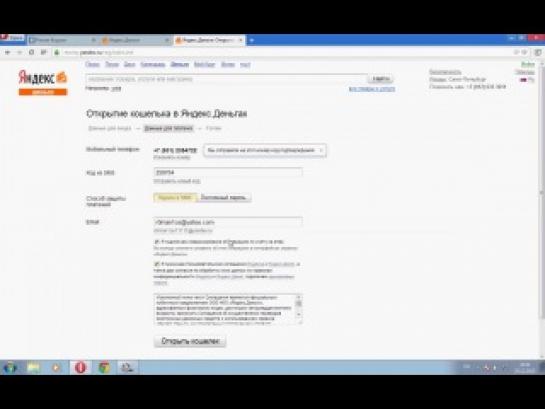Click the Opera icon in the taskbar
The height and width of the screenshot is (409, 545).
click(80, 367)
